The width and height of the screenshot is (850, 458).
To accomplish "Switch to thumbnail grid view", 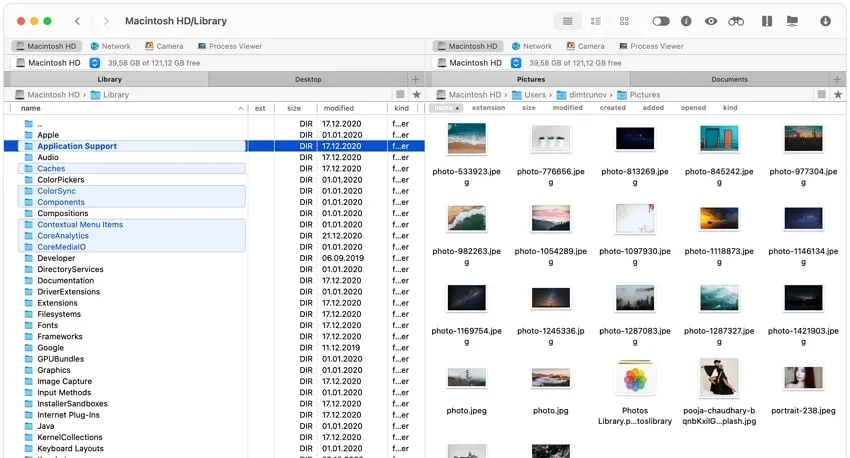I will point(624,21).
